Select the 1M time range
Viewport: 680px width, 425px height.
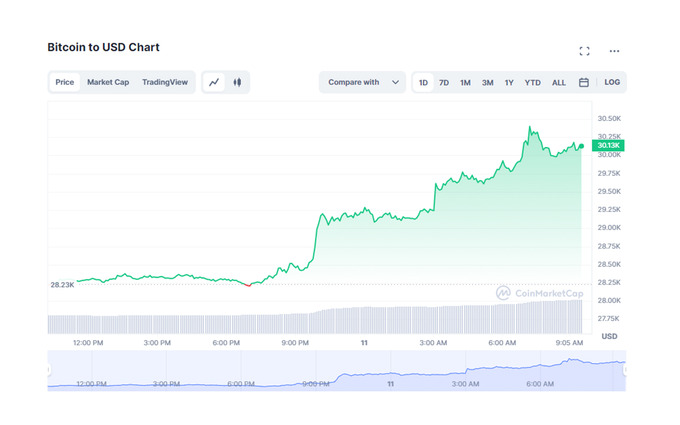point(465,82)
